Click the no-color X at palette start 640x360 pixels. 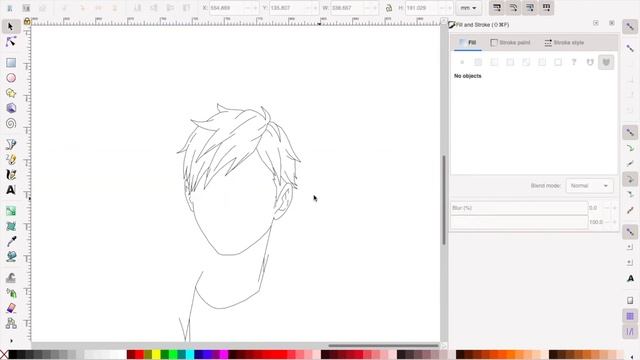4,354
